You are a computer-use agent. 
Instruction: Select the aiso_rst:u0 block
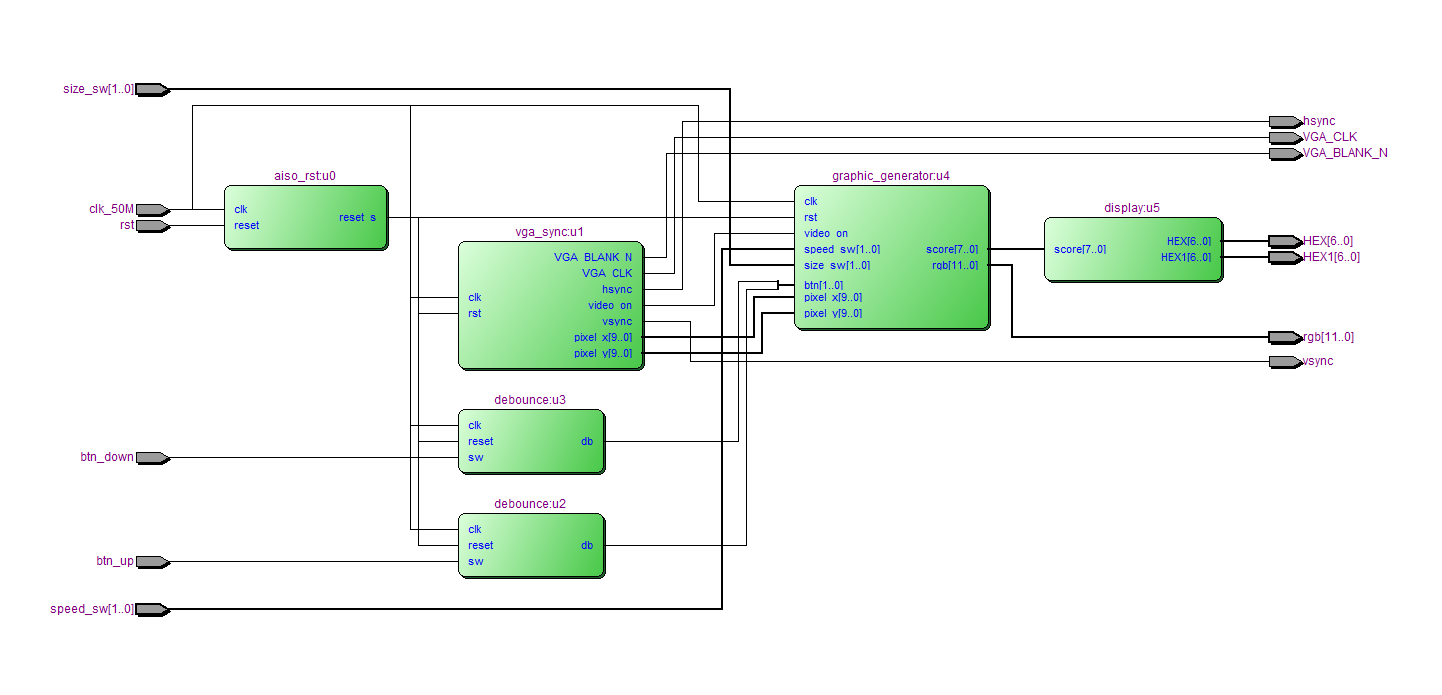tap(305, 217)
